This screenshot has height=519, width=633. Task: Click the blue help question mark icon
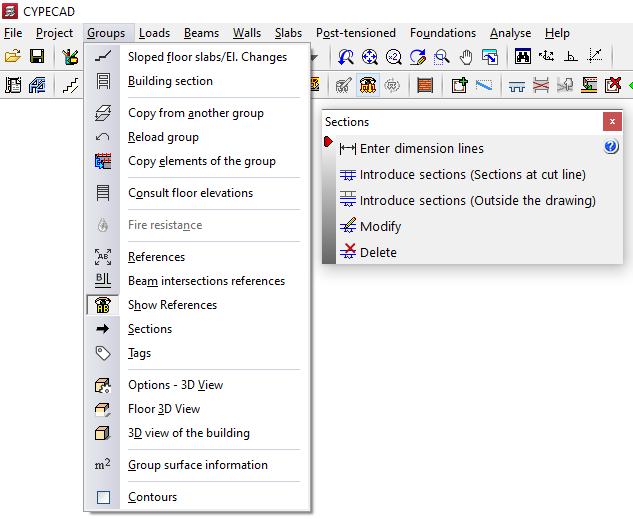[x=611, y=147]
